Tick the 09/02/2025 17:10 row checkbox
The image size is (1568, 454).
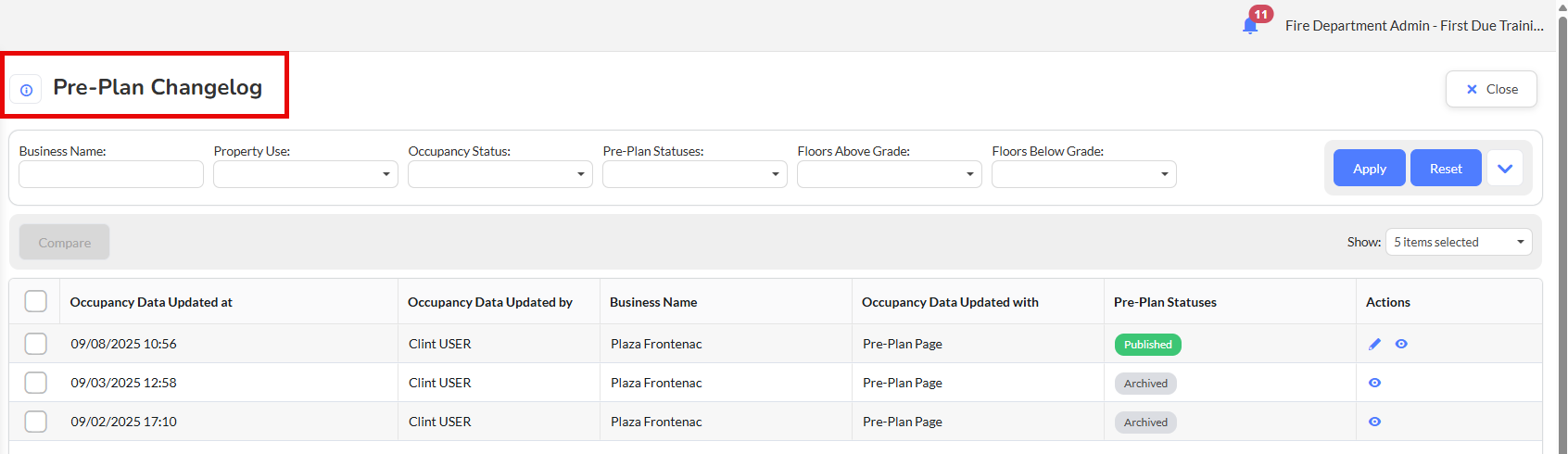pyautogui.click(x=36, y=422)
